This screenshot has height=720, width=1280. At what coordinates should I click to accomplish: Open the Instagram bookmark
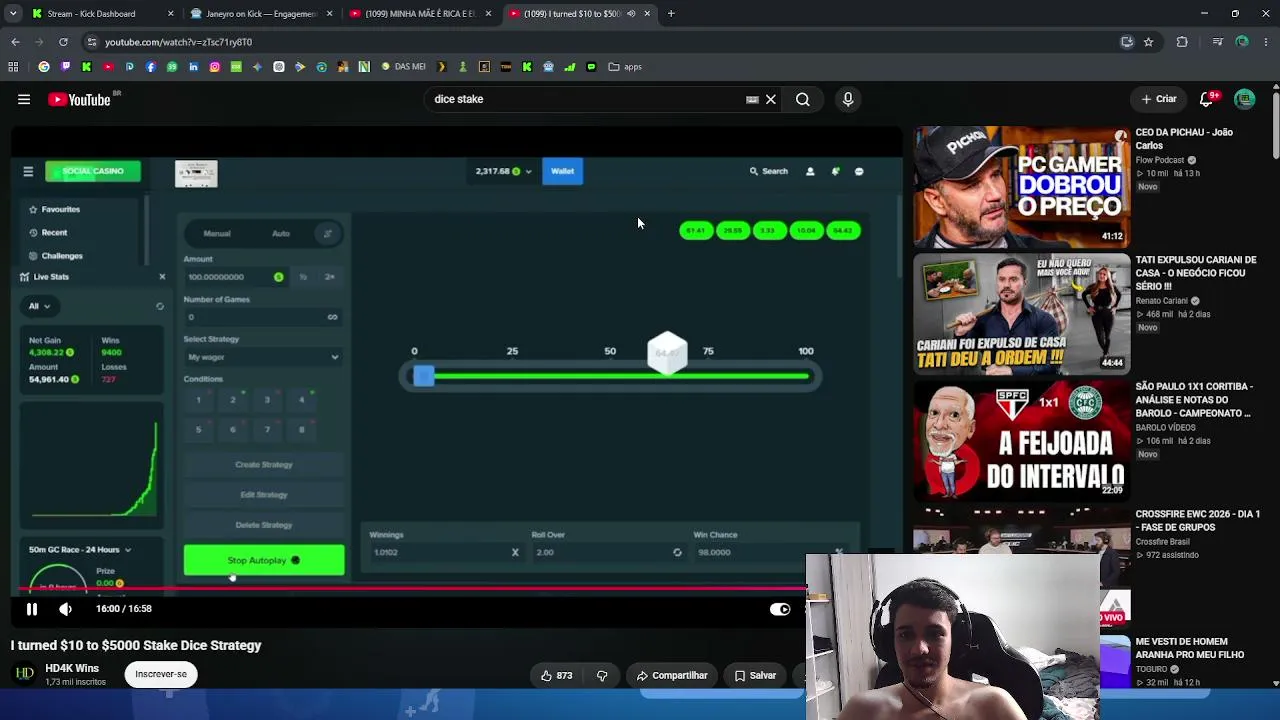(214, 67)
